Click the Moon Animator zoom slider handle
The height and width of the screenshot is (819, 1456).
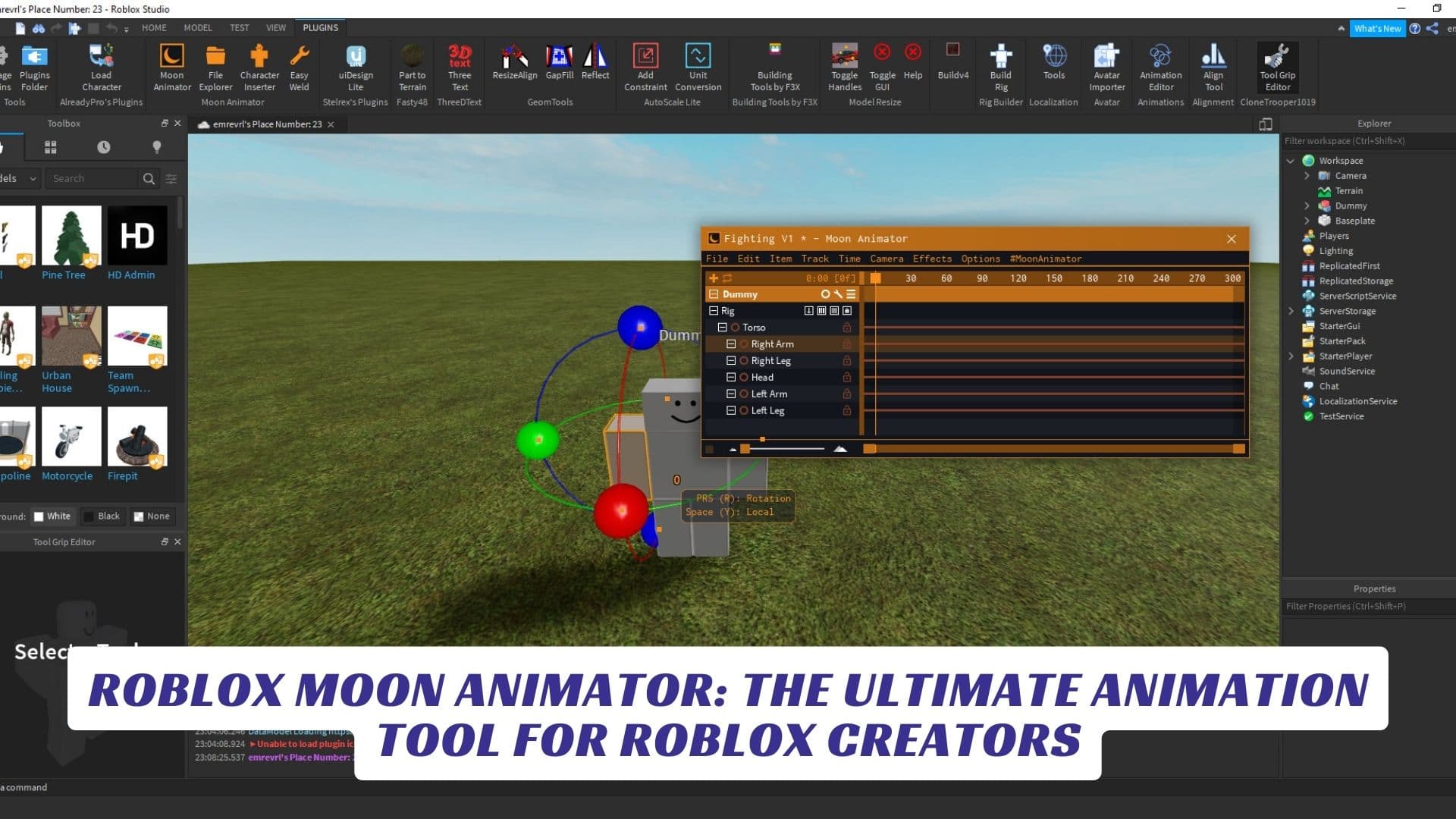[x=745, y=449]
